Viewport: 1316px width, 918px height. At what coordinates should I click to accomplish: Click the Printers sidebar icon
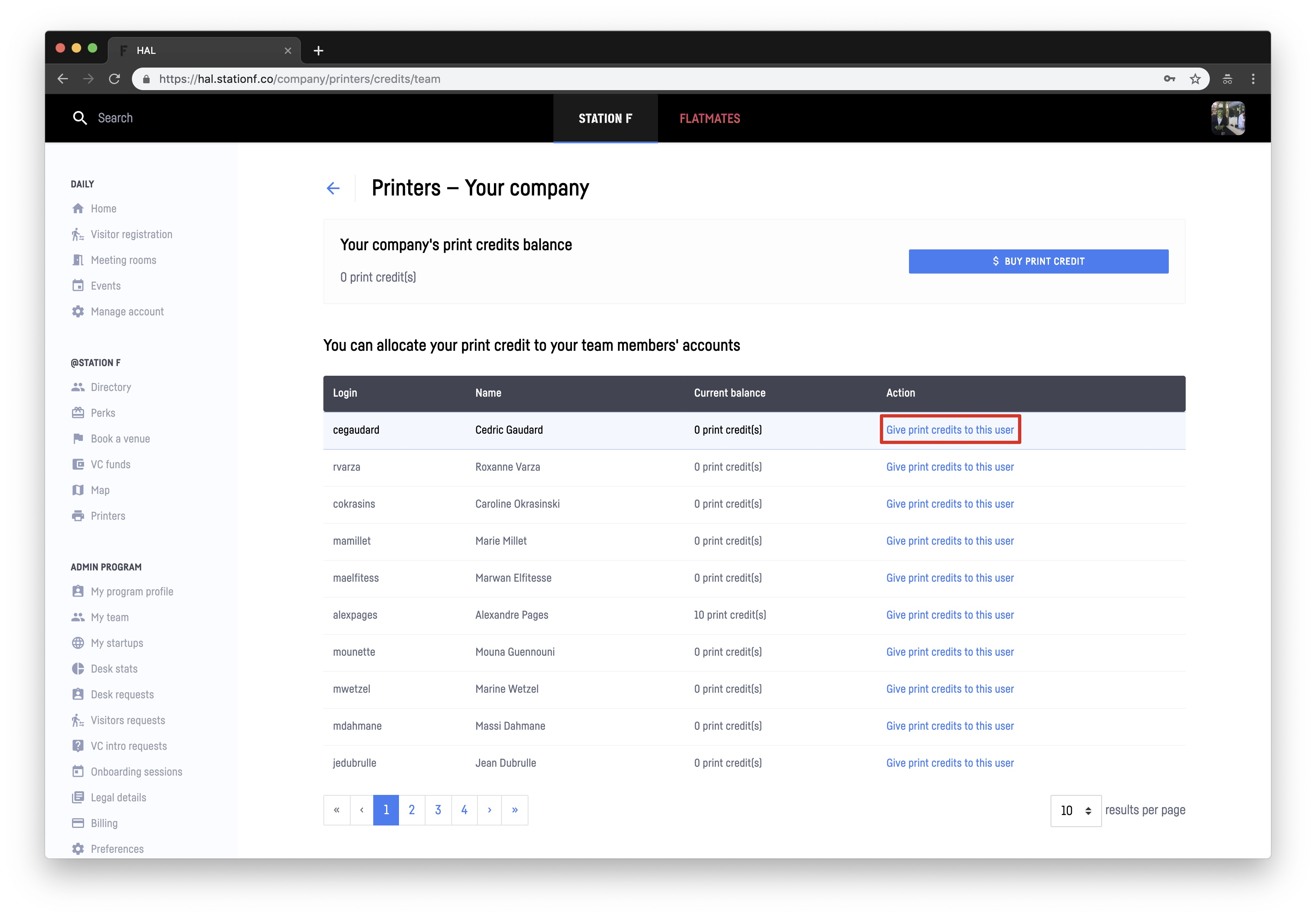(x=78, y=515)
